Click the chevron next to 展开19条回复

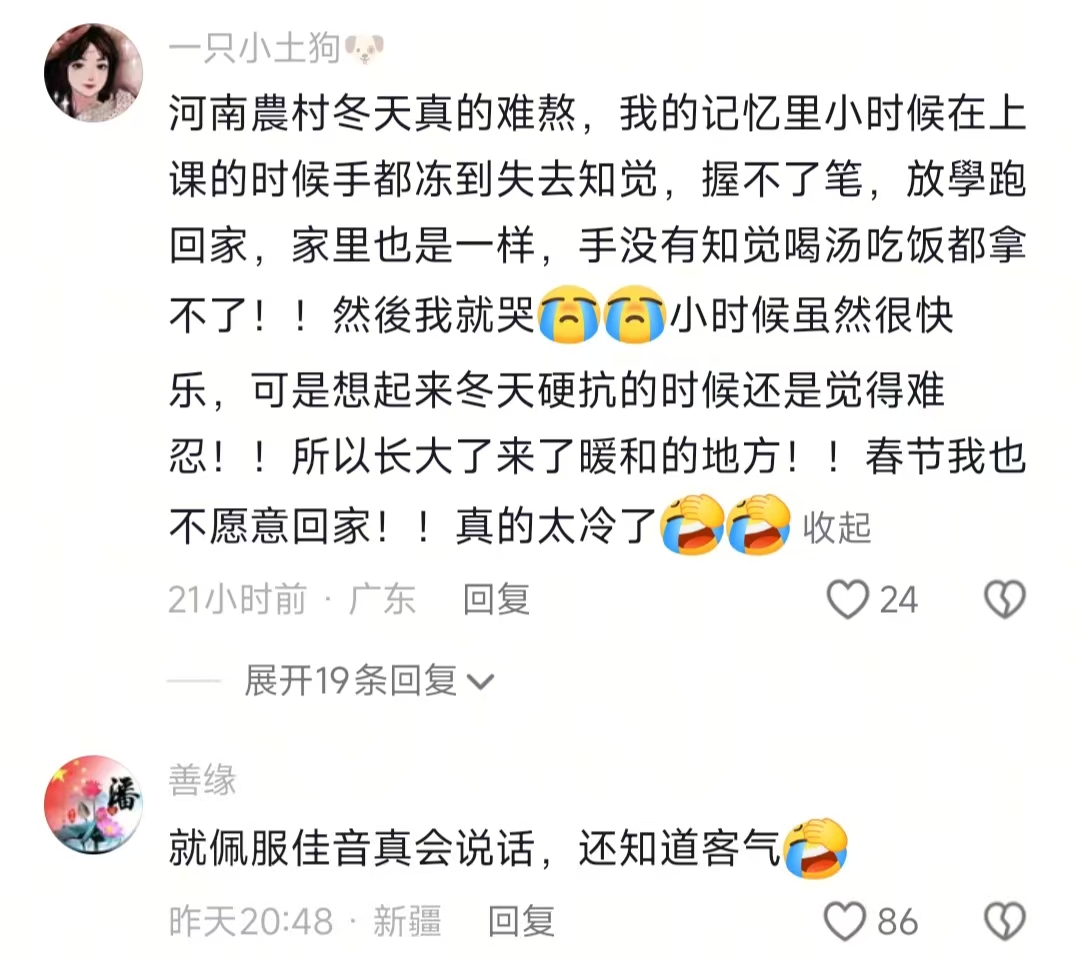480,682
